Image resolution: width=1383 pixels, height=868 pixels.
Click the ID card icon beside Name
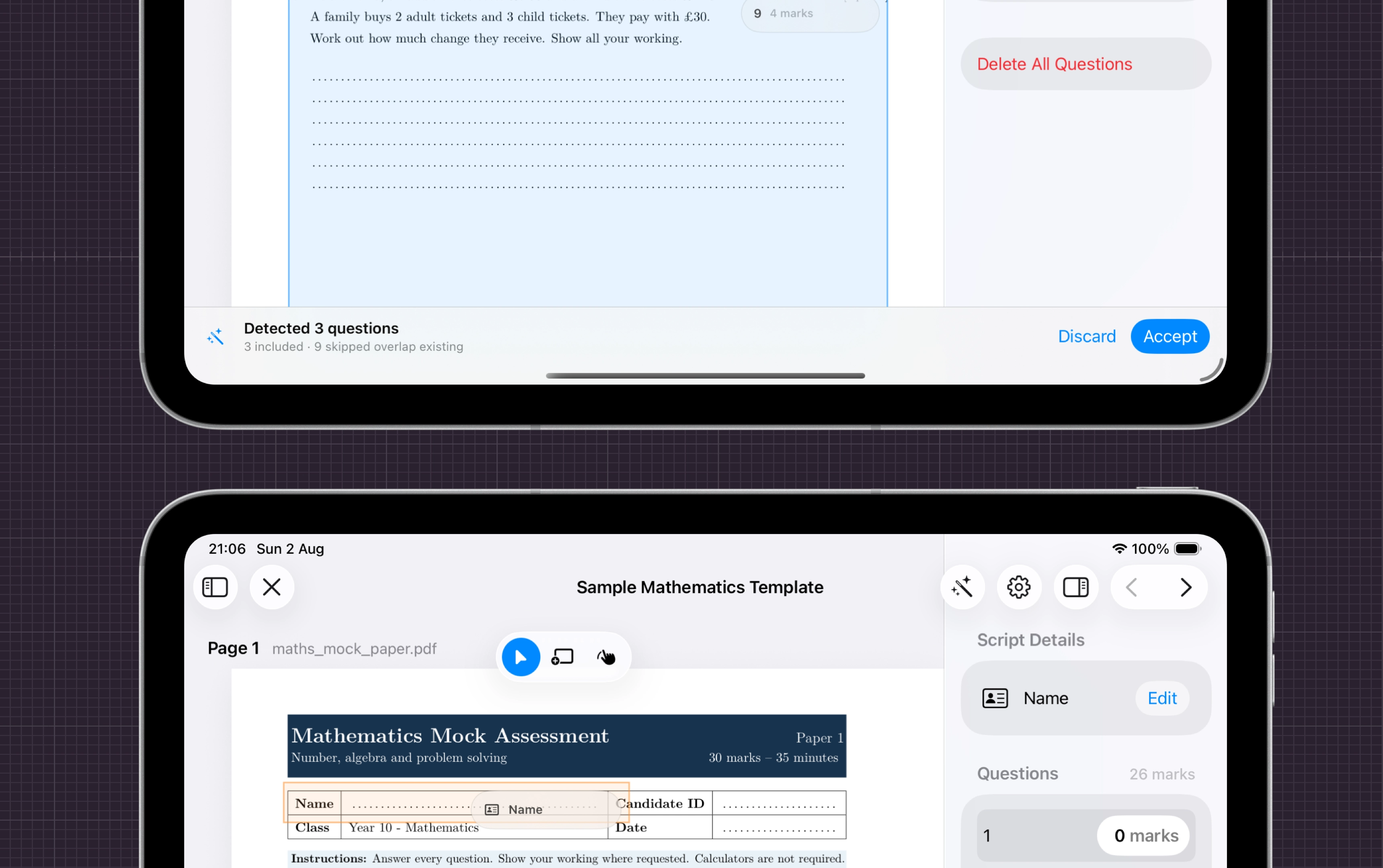[995, 698]
